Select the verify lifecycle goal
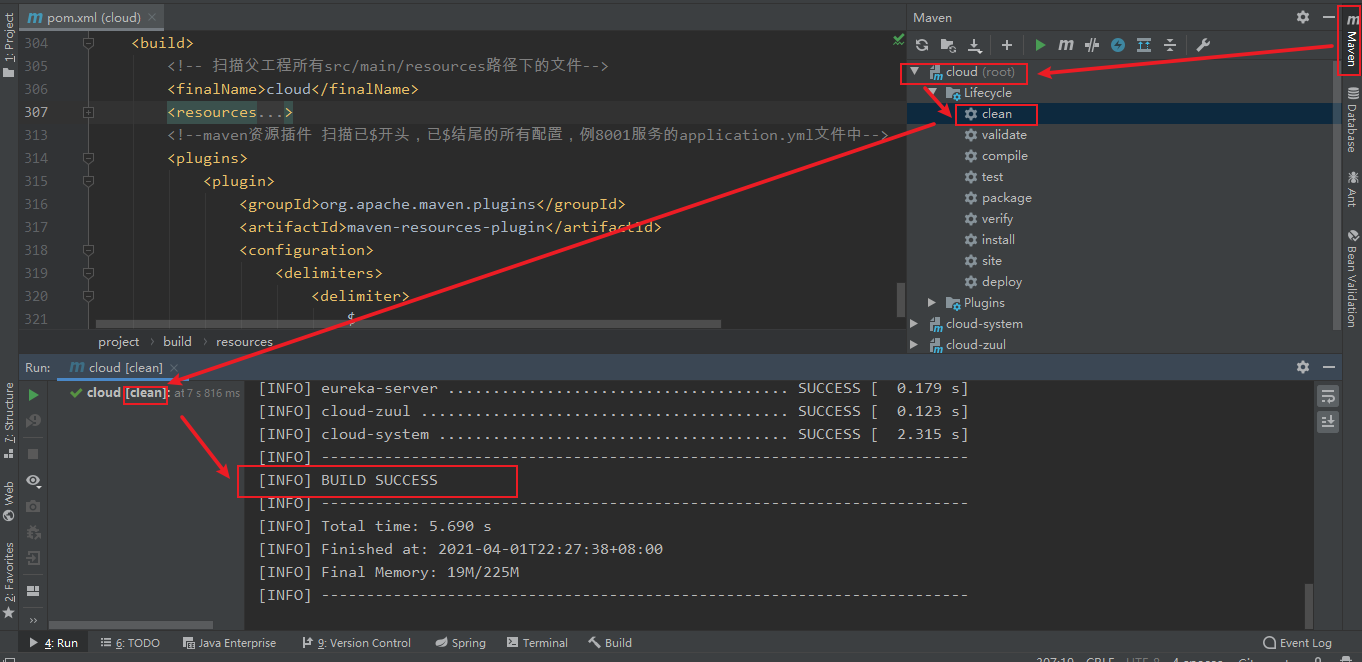This screenshot has height=662, width=1362. [989, 219]
